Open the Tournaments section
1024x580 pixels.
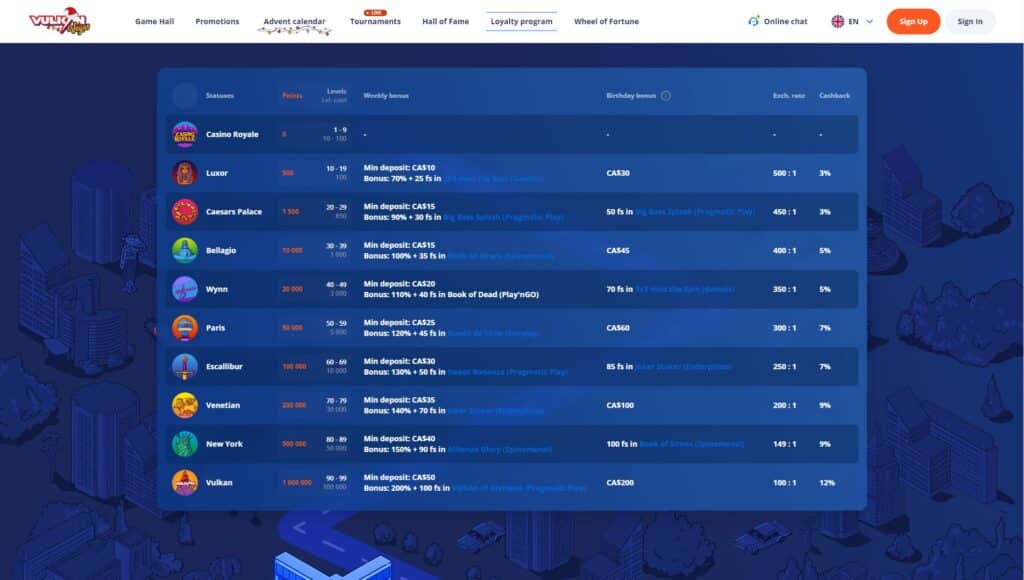point(376,22)
